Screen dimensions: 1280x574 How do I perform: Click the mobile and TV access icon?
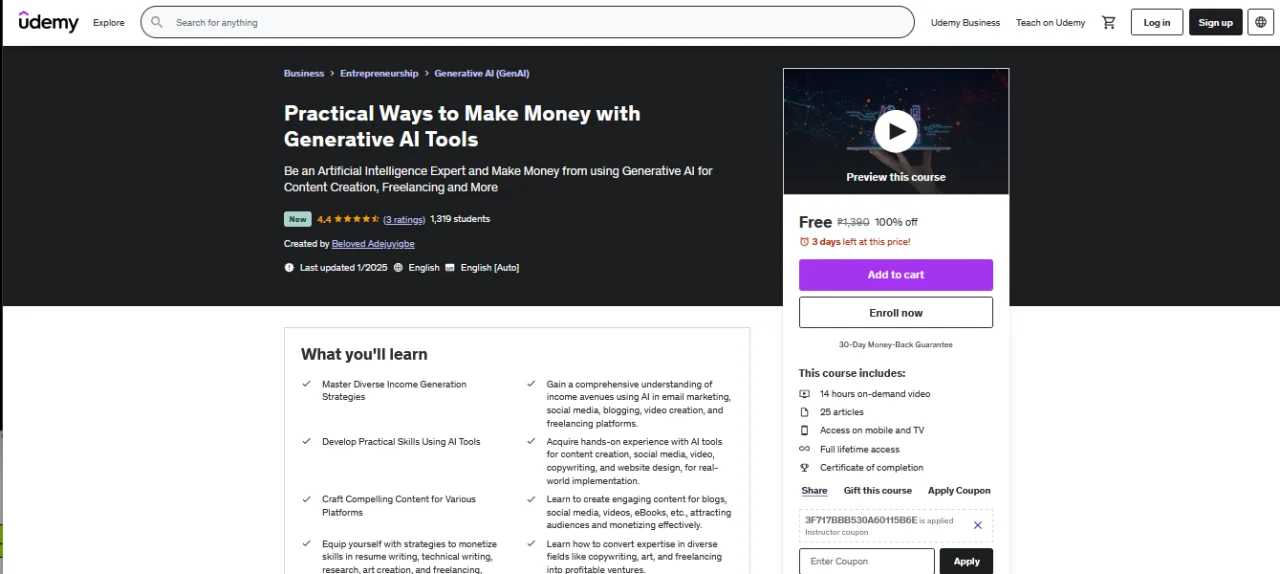(804, 430)
